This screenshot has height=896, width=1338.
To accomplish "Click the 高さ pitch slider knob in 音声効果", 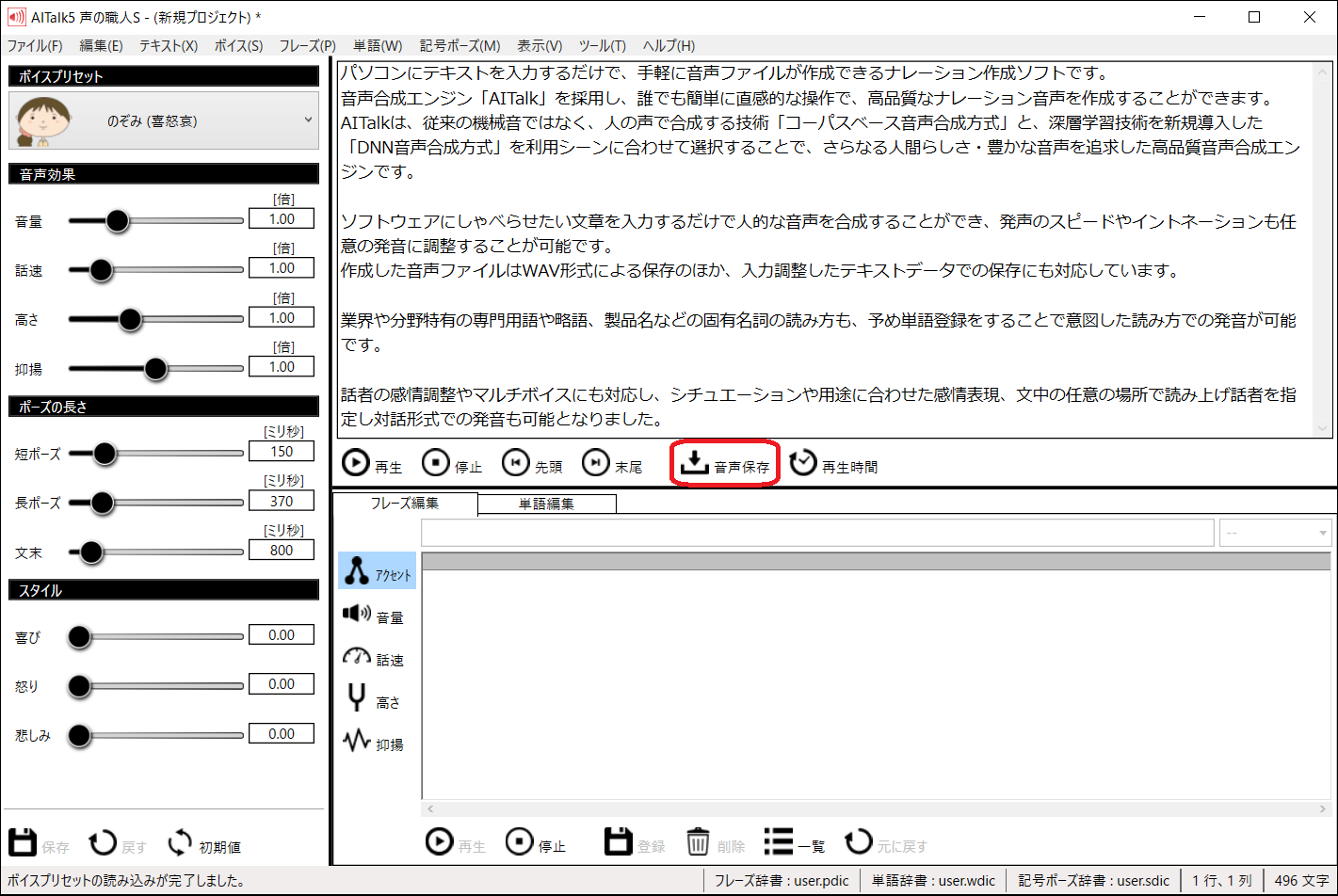I will [x=130, y=320].
